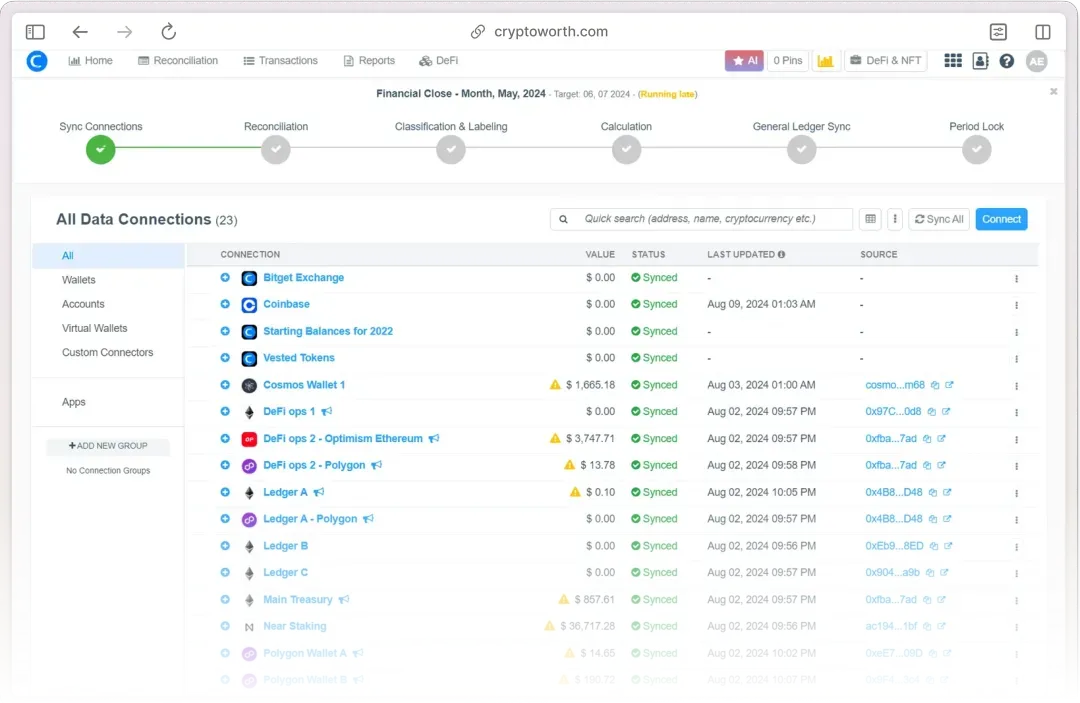Click the AI star button
This screenshot has width=1080, height=703.
(x=744, y=61)
